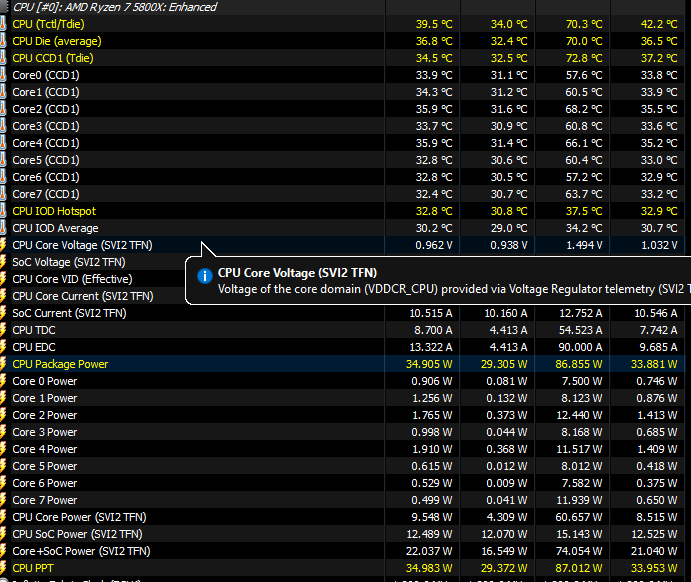Click the Core5 (CCD1) label

point(46,160)
